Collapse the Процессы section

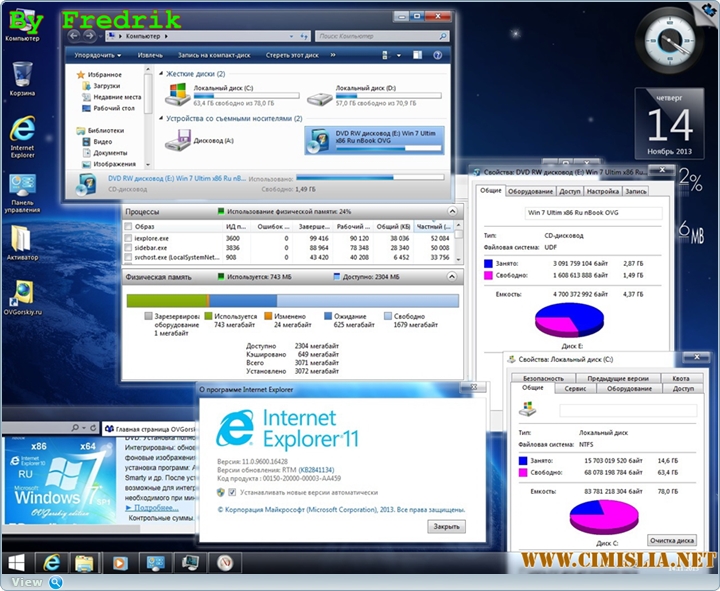click(x=451, y=212)
